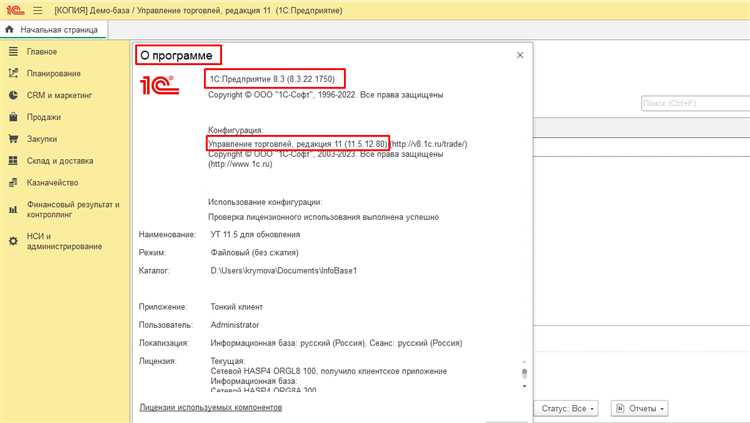Click the Поиск (Ctrl+F) search field
The width and height of the screenshot is (750, 423).
tap(695, 103)
